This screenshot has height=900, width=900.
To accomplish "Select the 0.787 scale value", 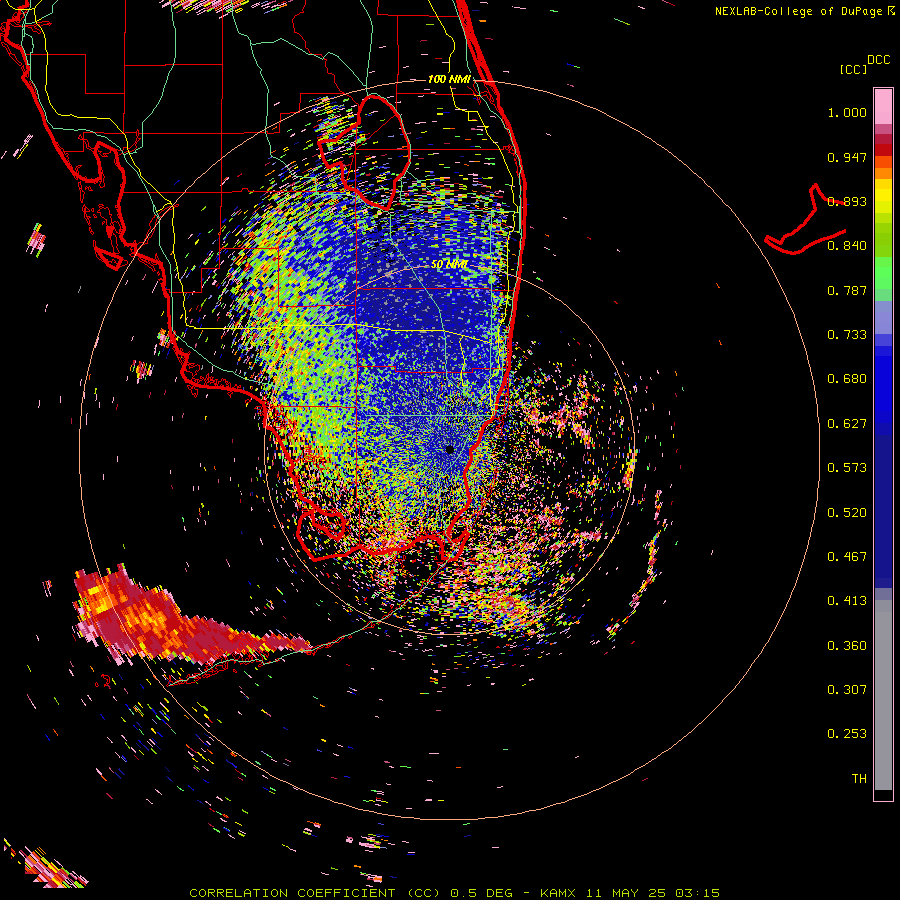I will (x=847, y=290).
